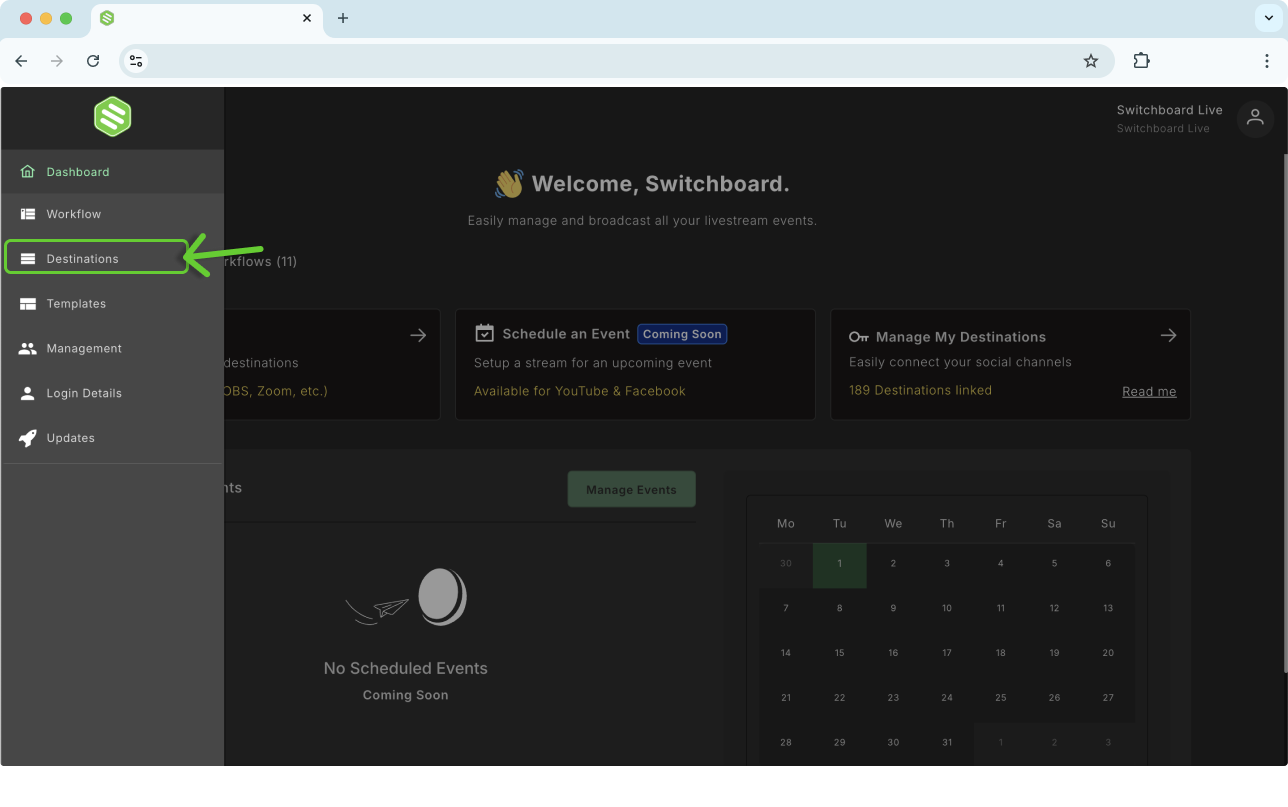
Task: Click the Switchboard logo in sidebar
Action: (113, 117)
